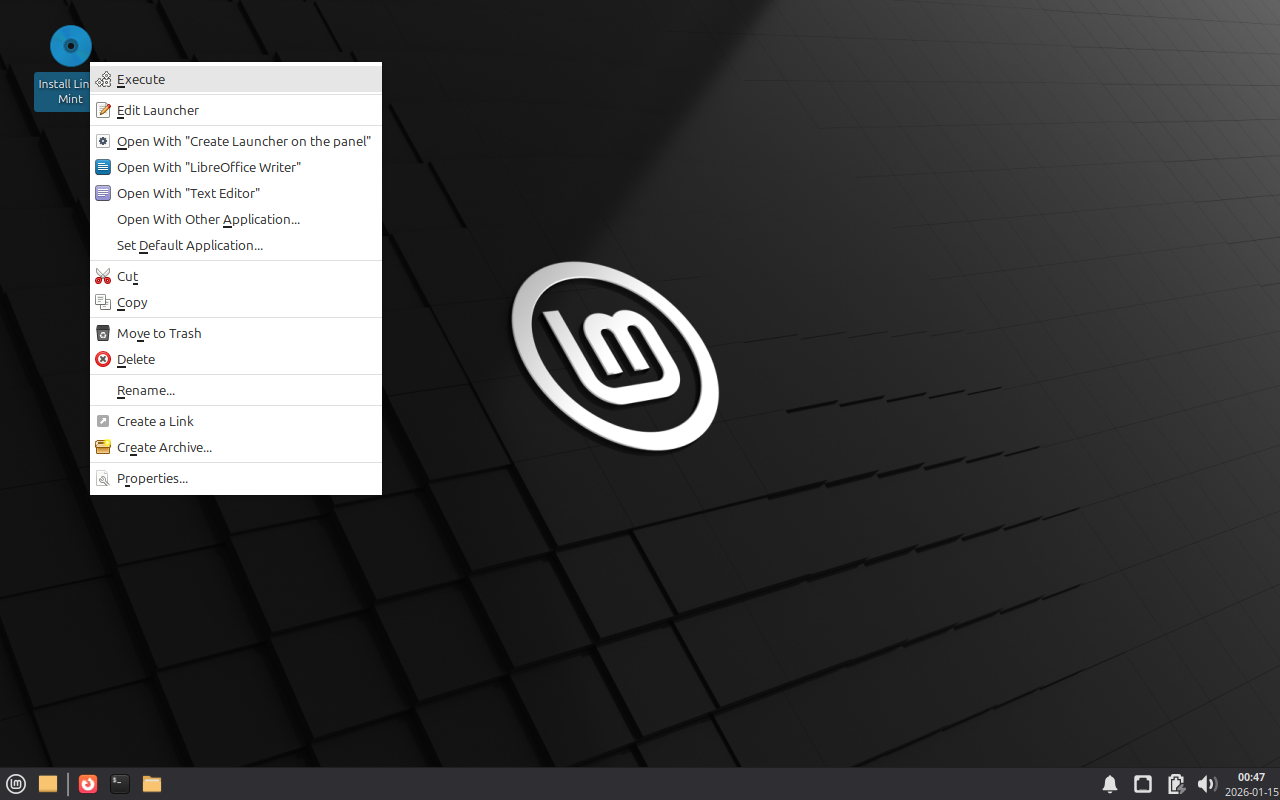Open the file manager folder icon in the panel
The image size is (1280, 800).
point(152,784)
